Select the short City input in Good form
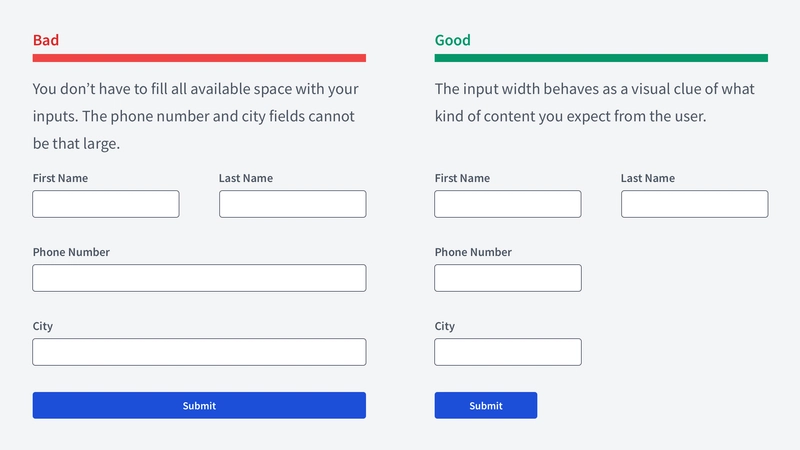Image resolution: width=800 pixels, height=450 pixels. [x=508, y=352]
